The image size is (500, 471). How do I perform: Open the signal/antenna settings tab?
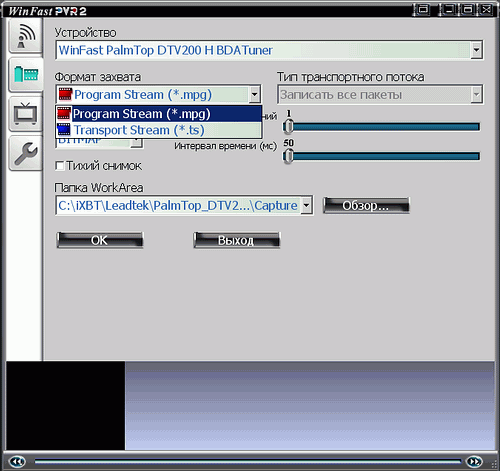(25, 36)
